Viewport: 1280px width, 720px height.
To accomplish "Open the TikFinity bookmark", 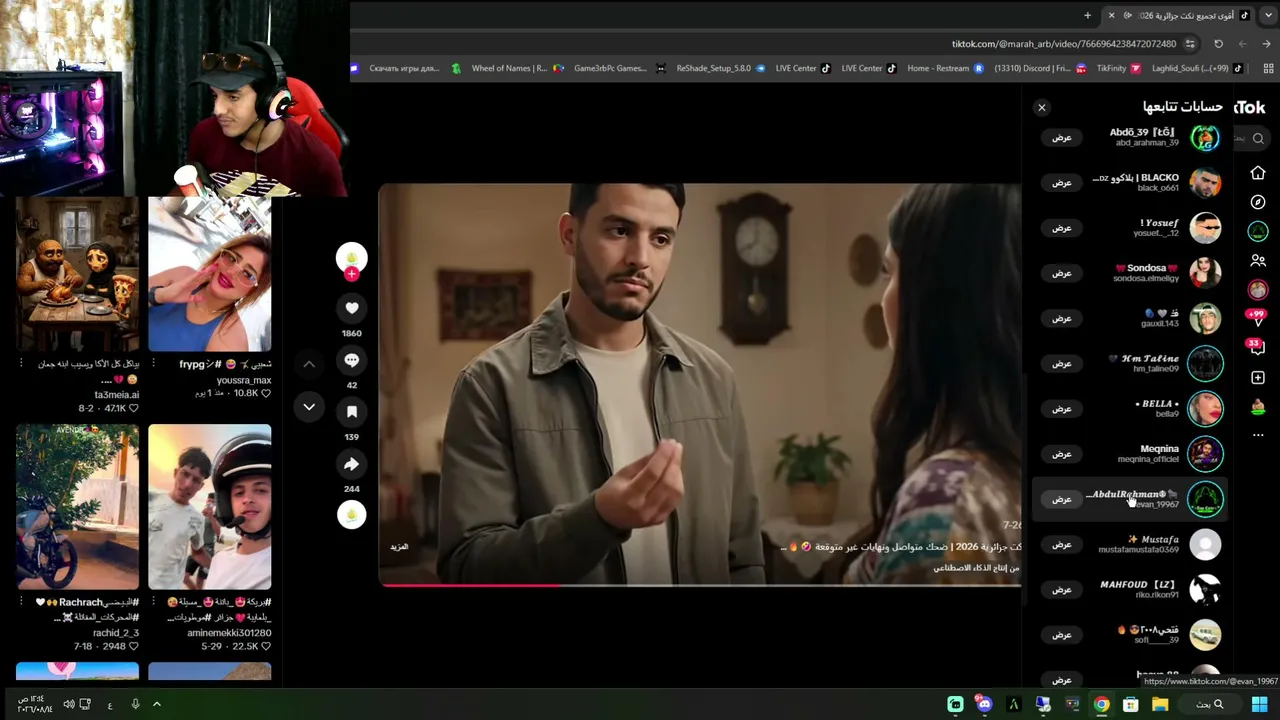I will tap(1119, 68).
